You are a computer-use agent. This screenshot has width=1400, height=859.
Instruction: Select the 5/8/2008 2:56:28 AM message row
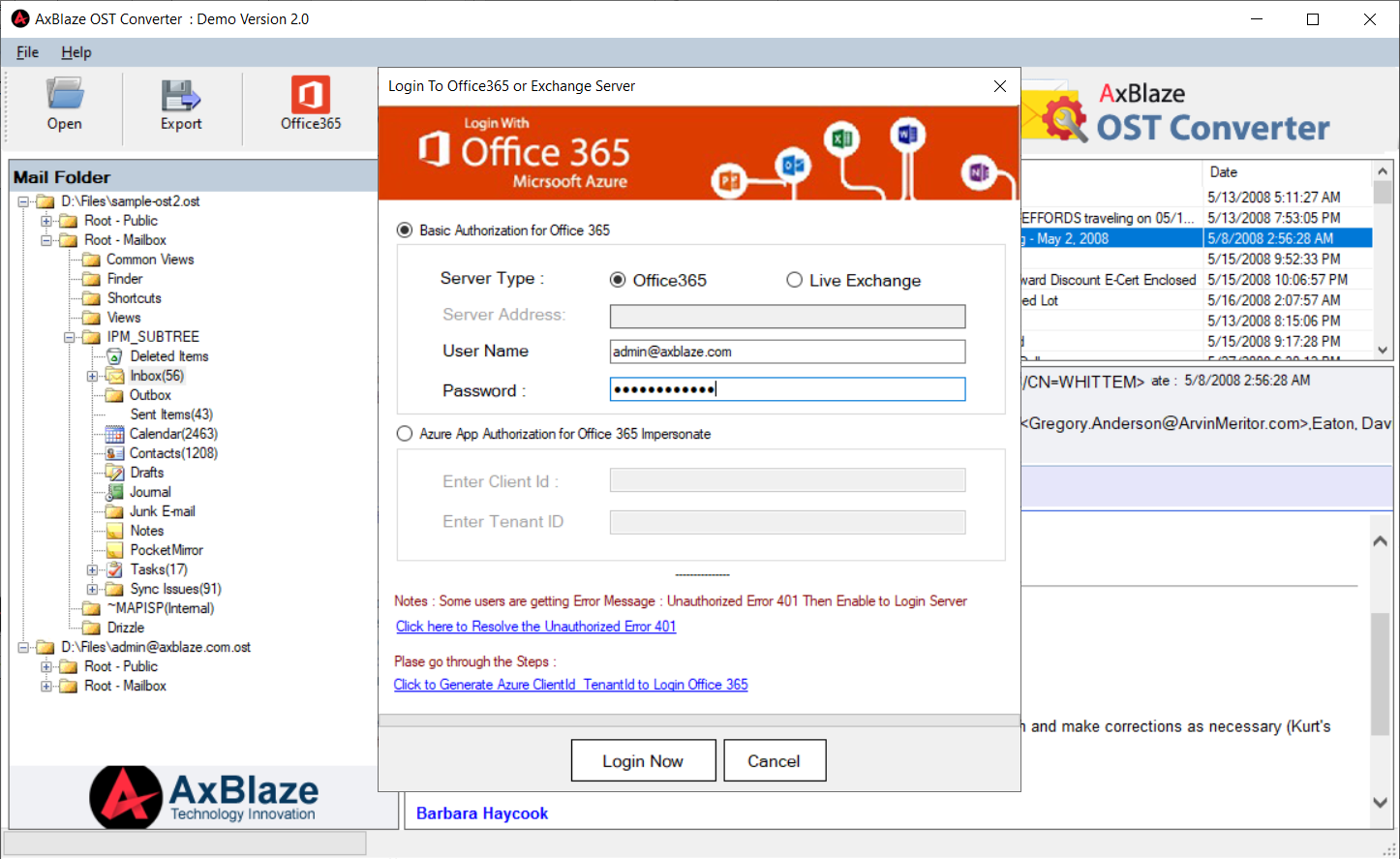click(x=1197, y=238)
